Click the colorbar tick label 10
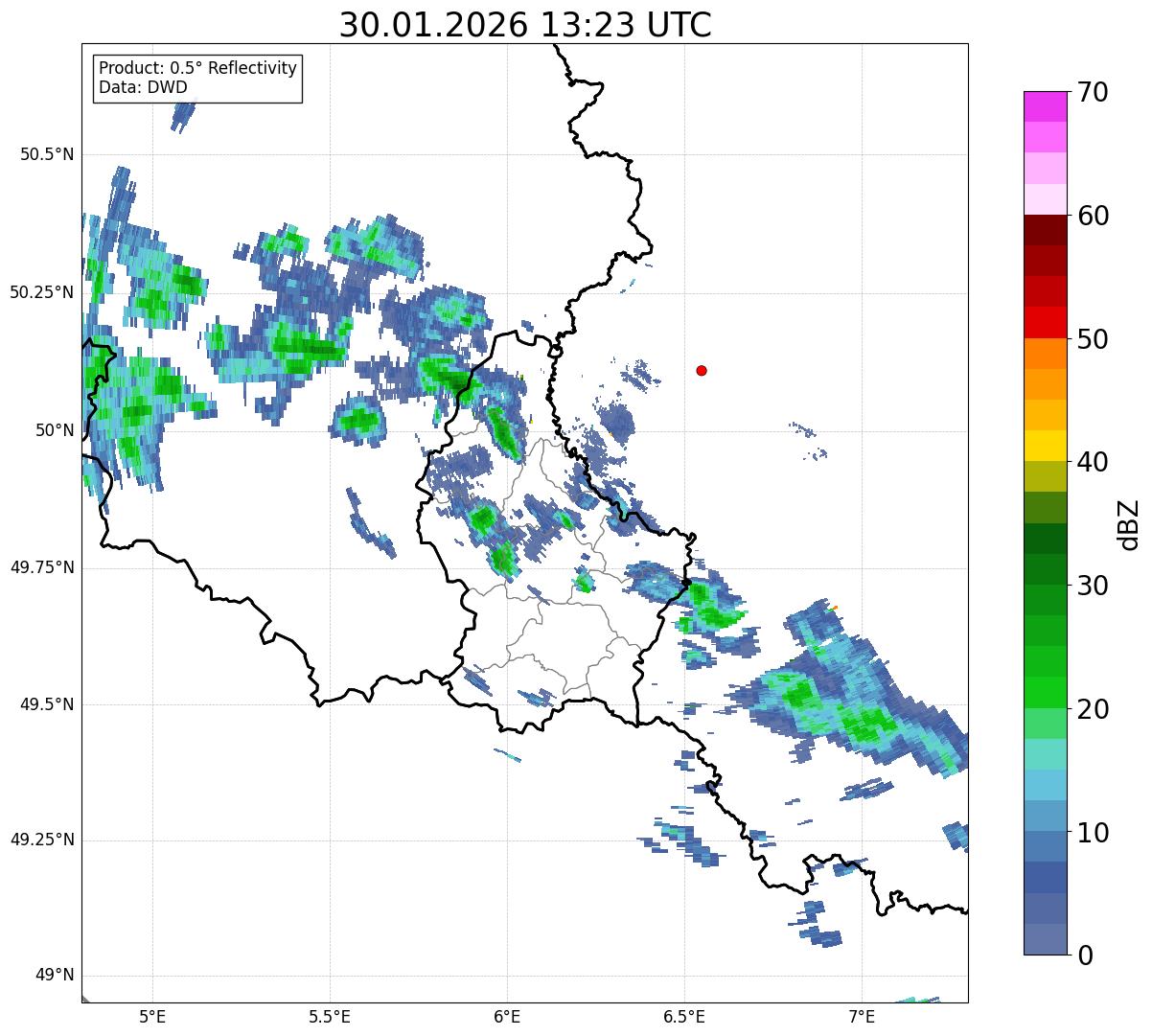 (1093, 833)
